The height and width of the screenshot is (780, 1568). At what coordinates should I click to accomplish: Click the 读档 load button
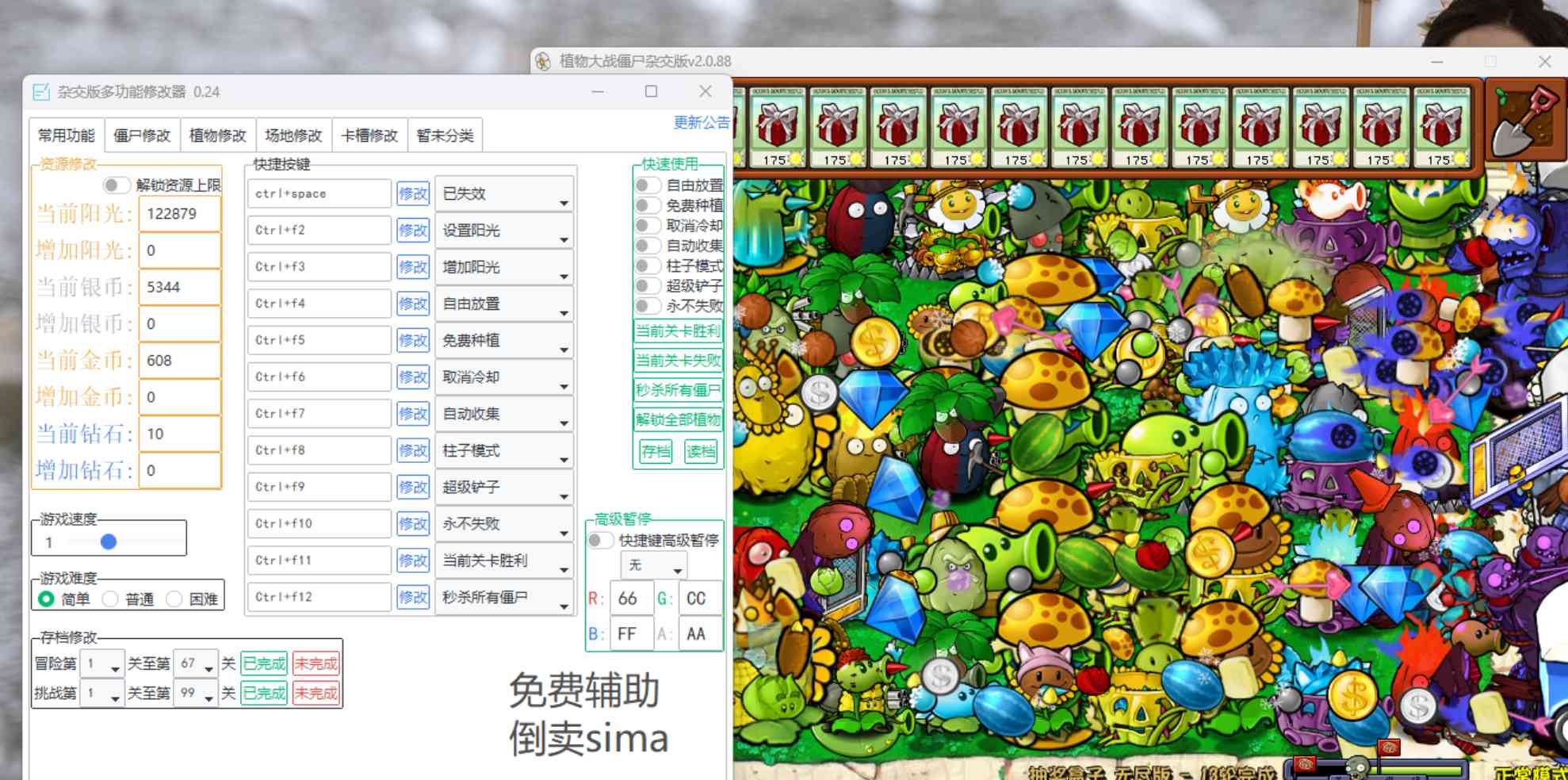(701, 452)
